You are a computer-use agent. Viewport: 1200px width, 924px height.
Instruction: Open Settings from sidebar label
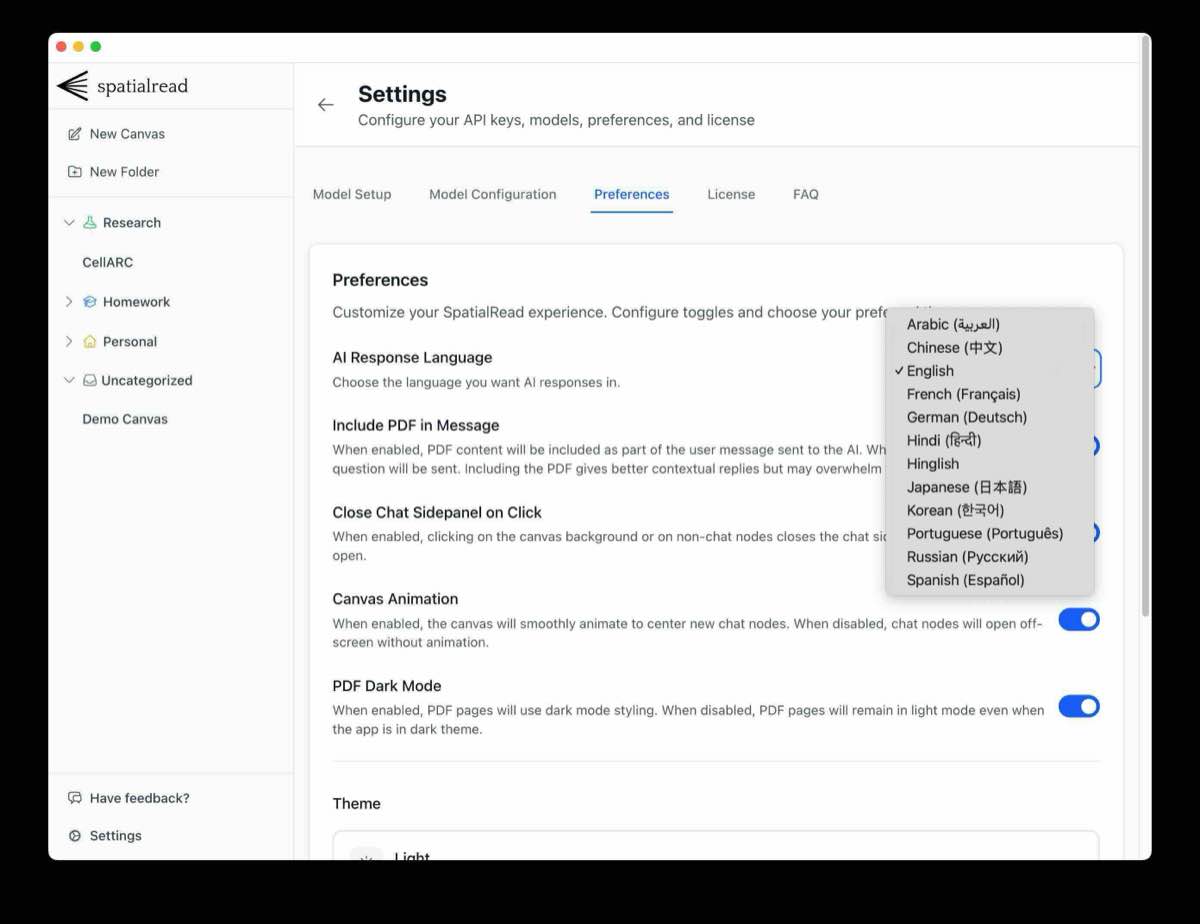pos(116,836)
